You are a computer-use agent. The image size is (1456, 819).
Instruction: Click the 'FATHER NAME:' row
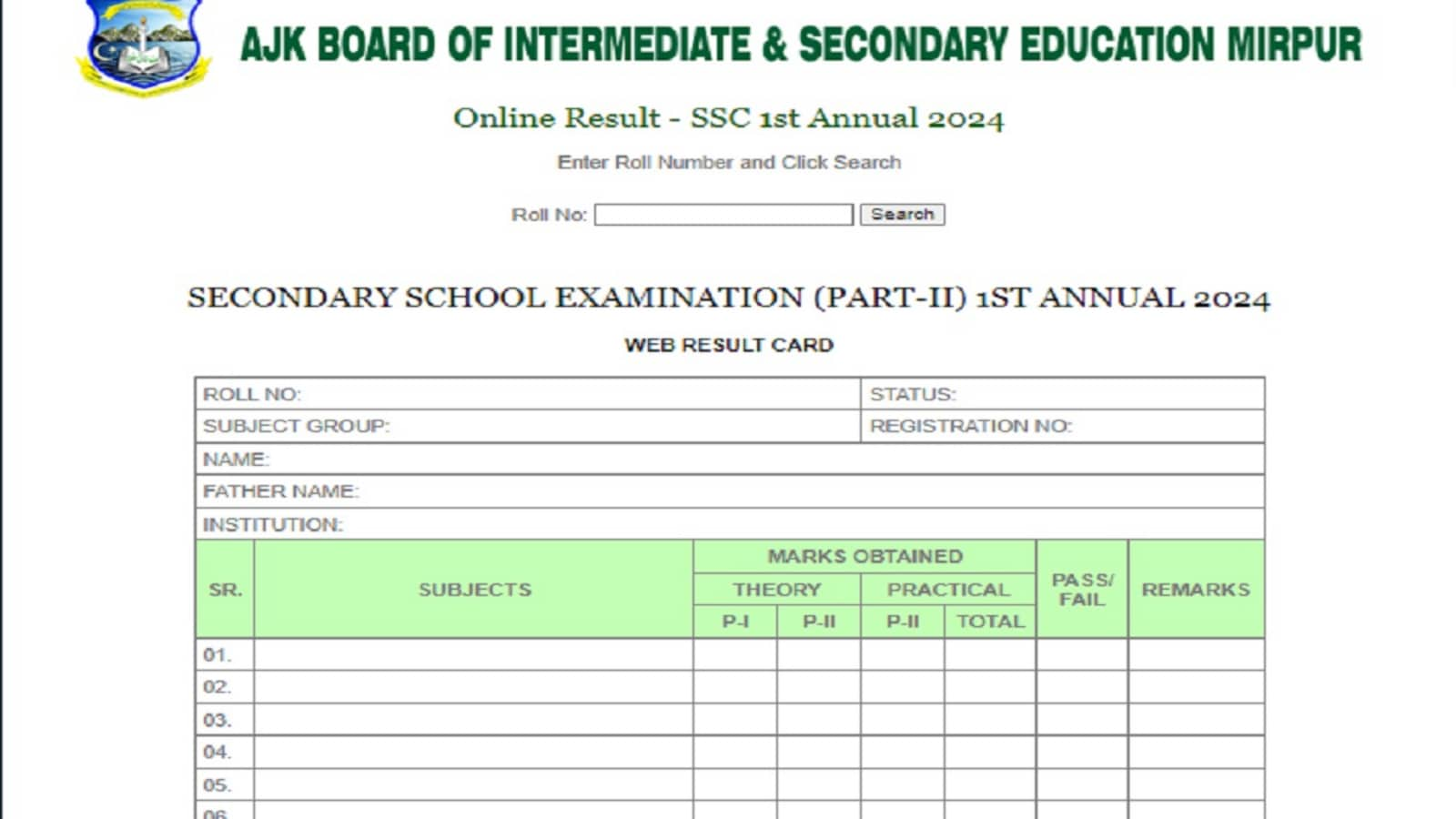(730, 491)
